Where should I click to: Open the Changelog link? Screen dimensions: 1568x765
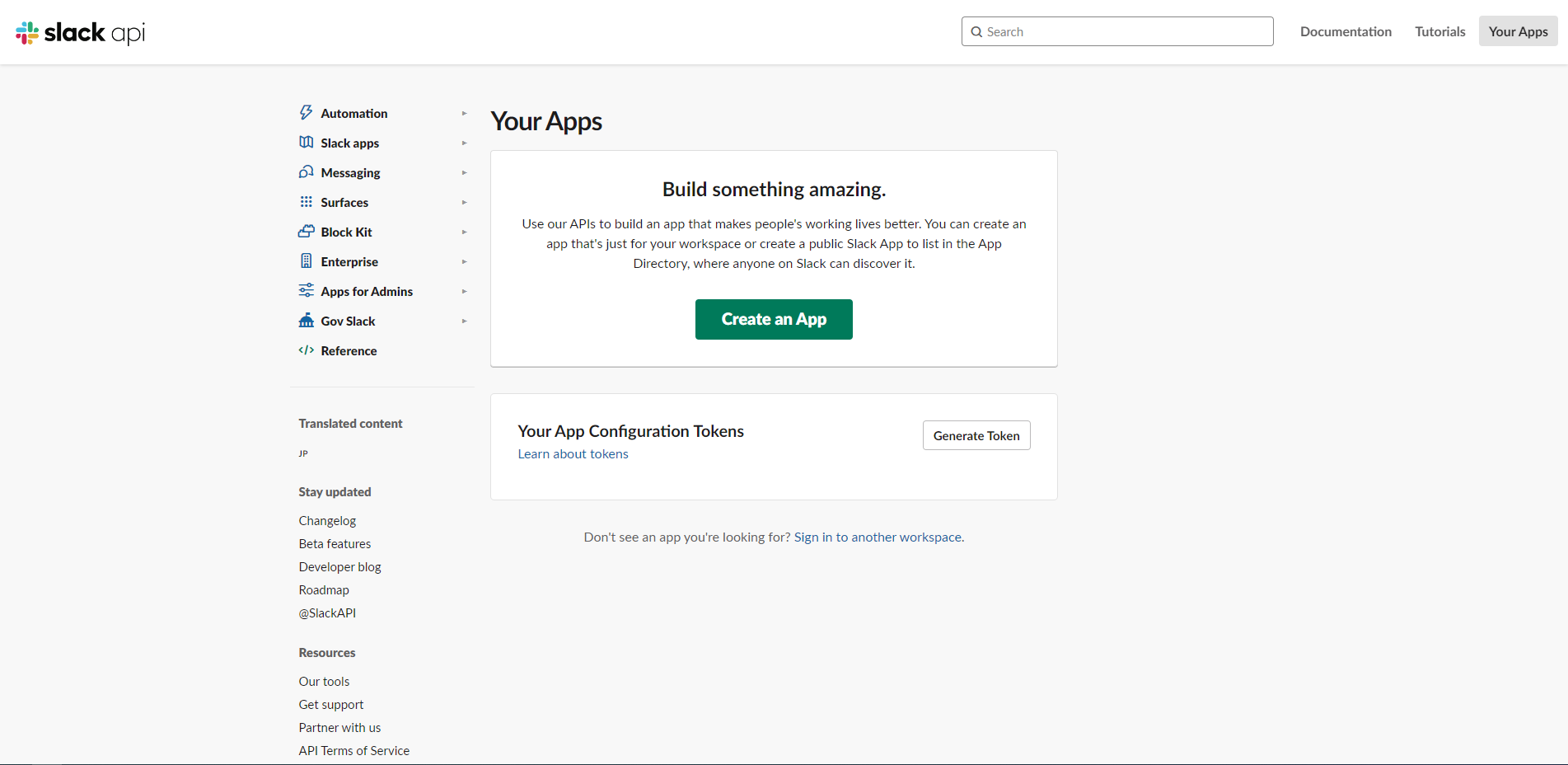327,521
